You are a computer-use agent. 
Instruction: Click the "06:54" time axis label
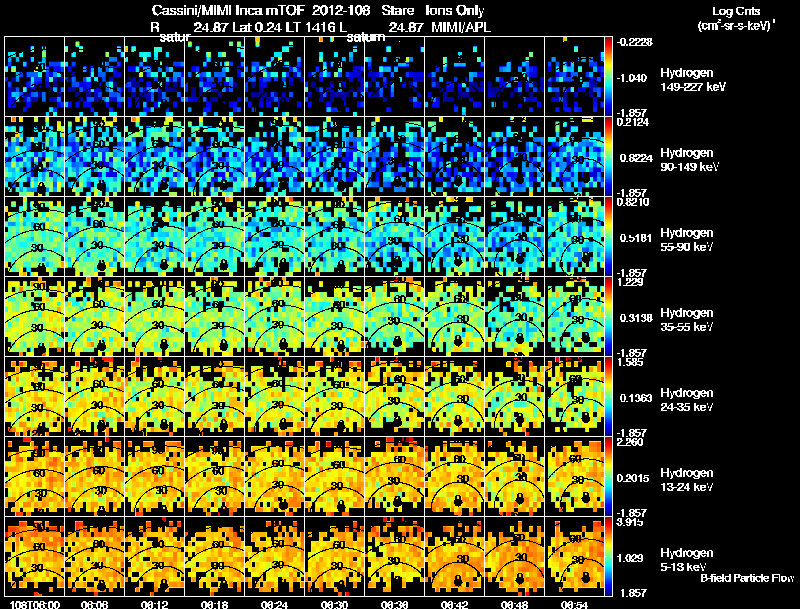pos(574,604)
